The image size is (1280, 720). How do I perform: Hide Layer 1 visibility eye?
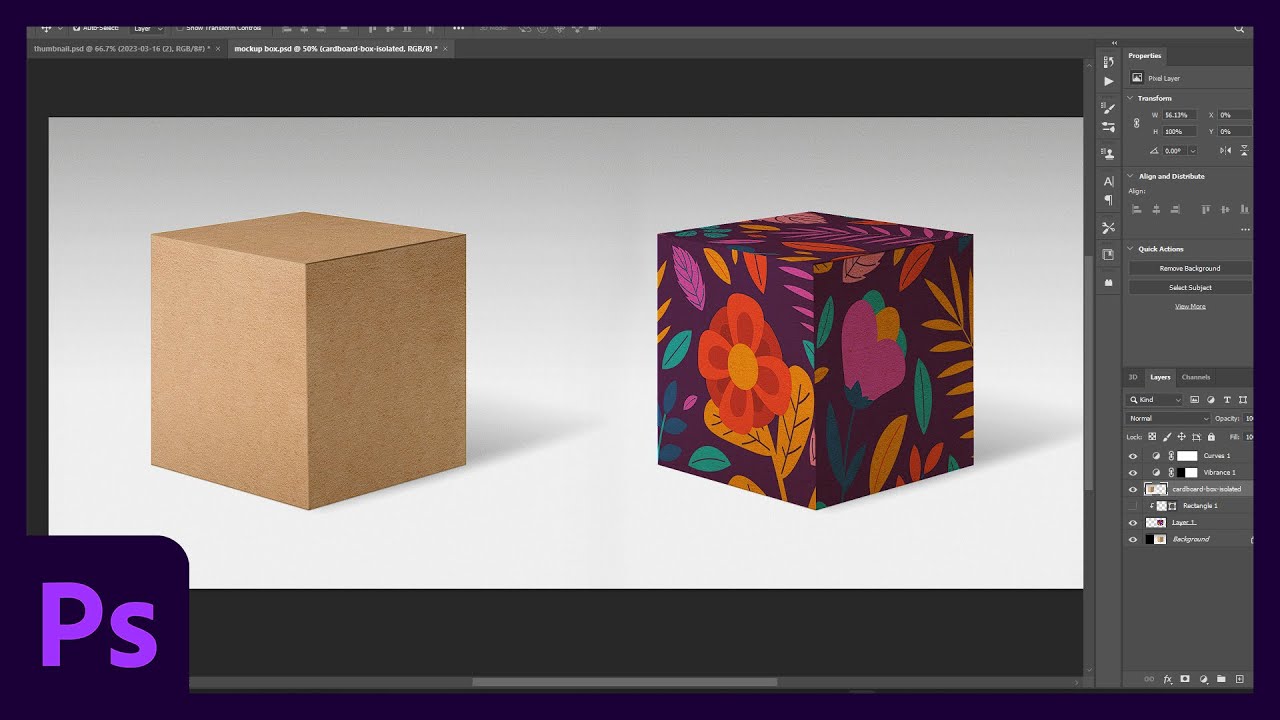(x=1133, y=523)
